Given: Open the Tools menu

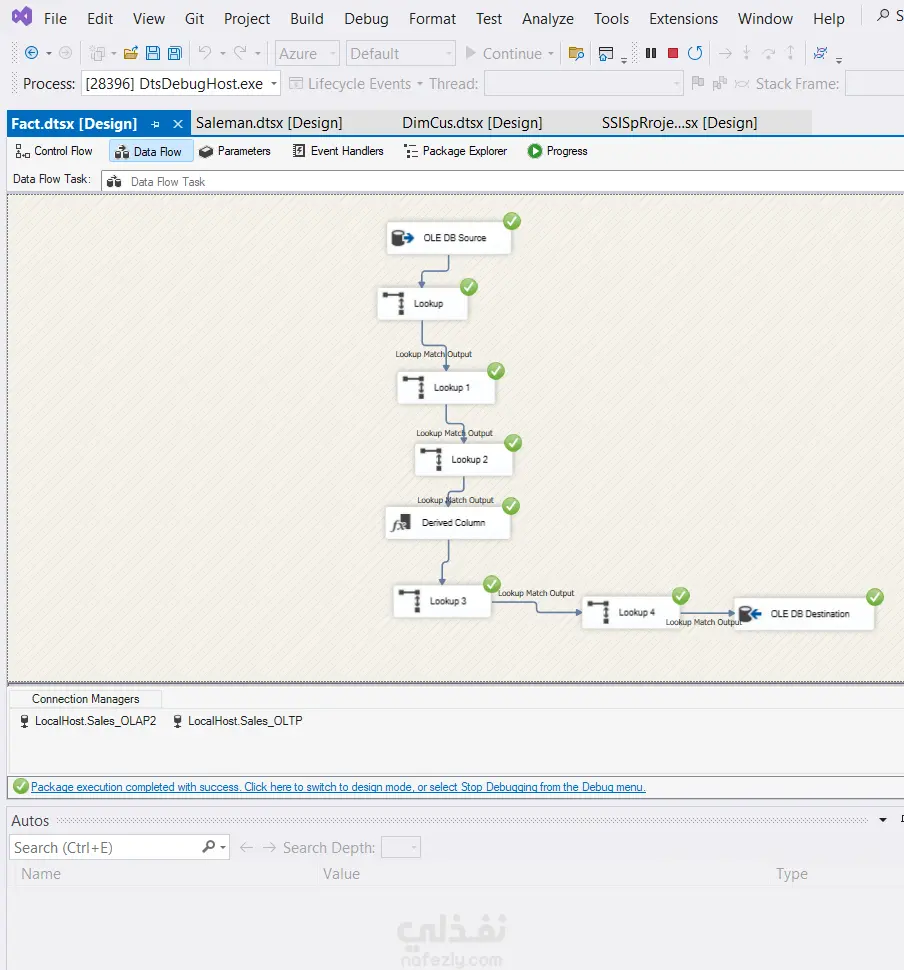Looking at the screenshot, I should point(611,19).
